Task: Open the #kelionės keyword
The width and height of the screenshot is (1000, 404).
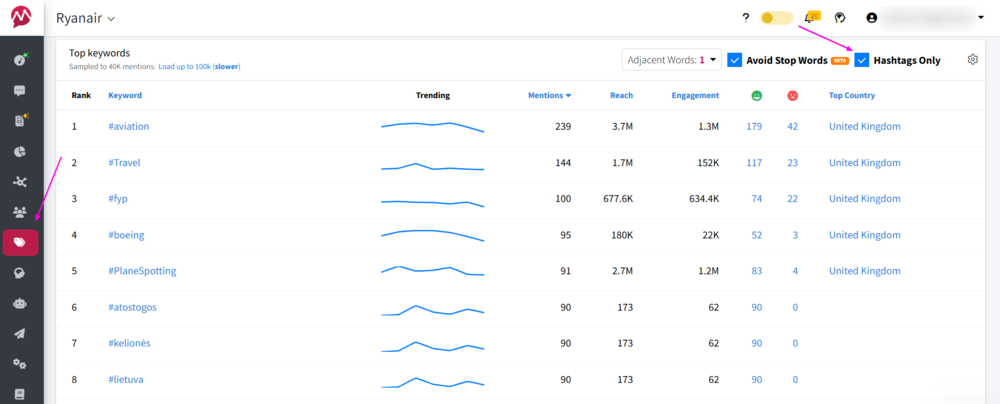Action: [x=129, y=343]
